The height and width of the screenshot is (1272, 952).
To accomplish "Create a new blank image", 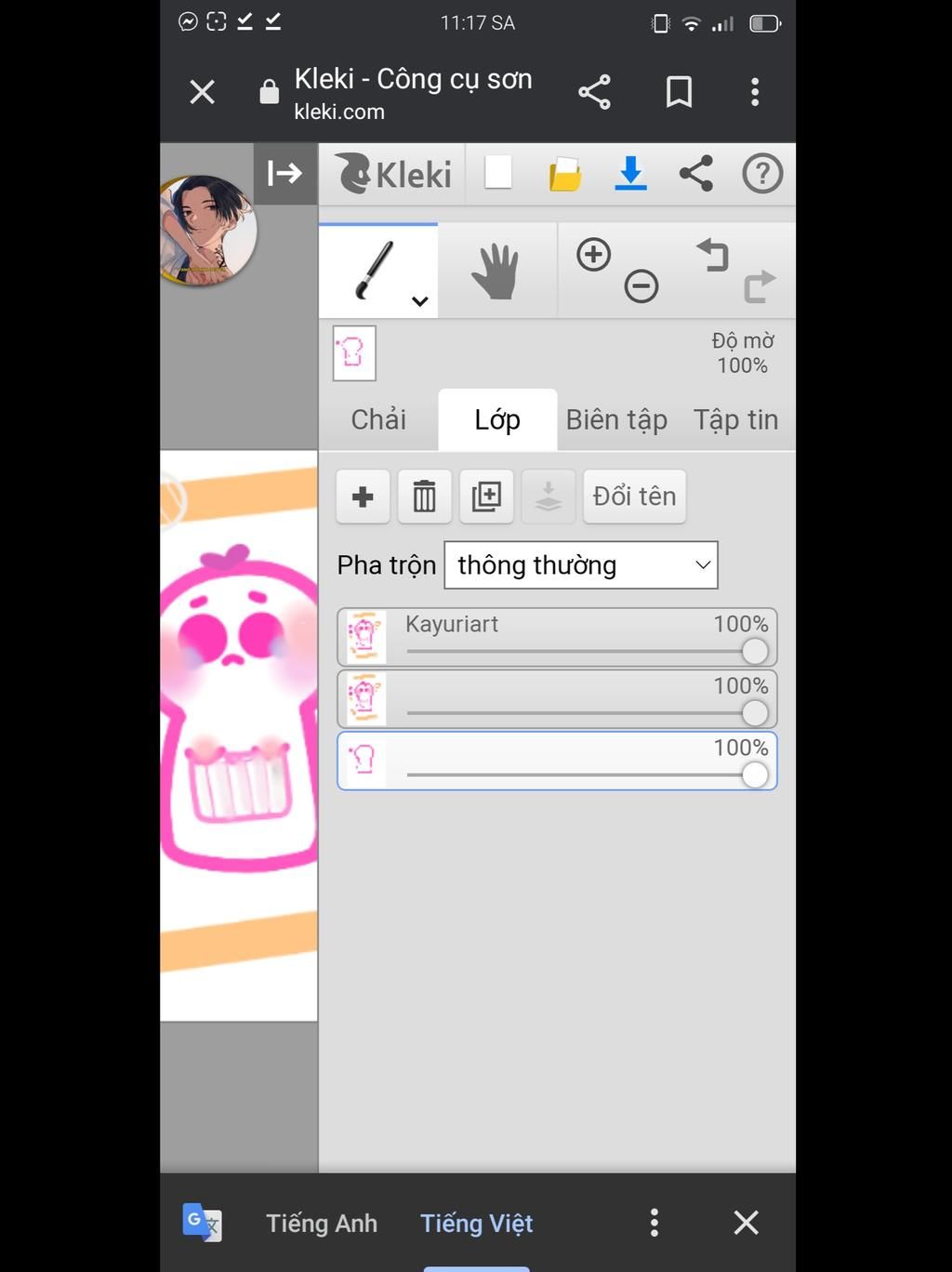I will [498, 173].
